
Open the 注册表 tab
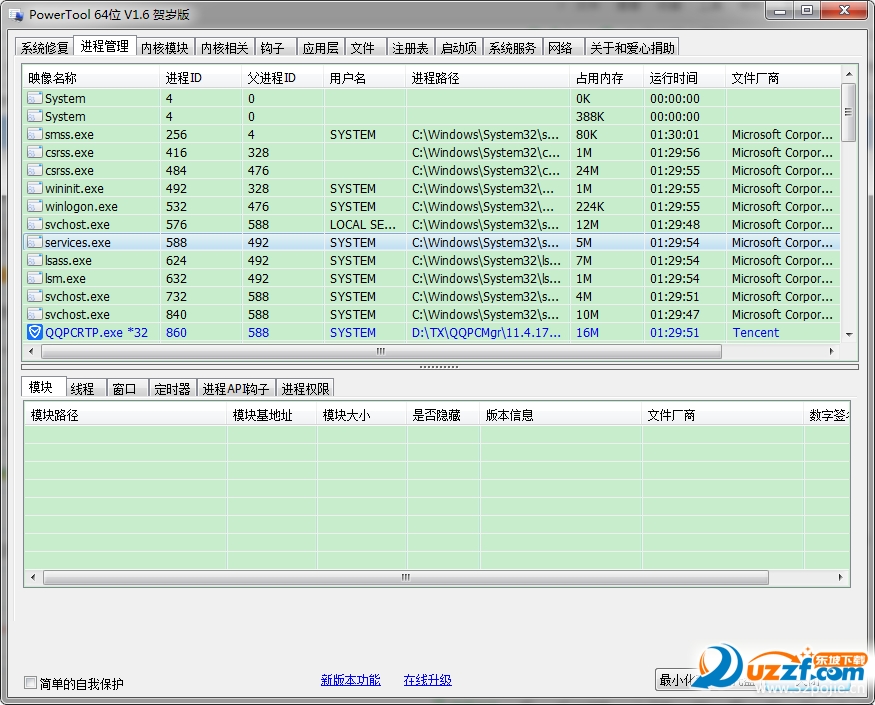410,48
